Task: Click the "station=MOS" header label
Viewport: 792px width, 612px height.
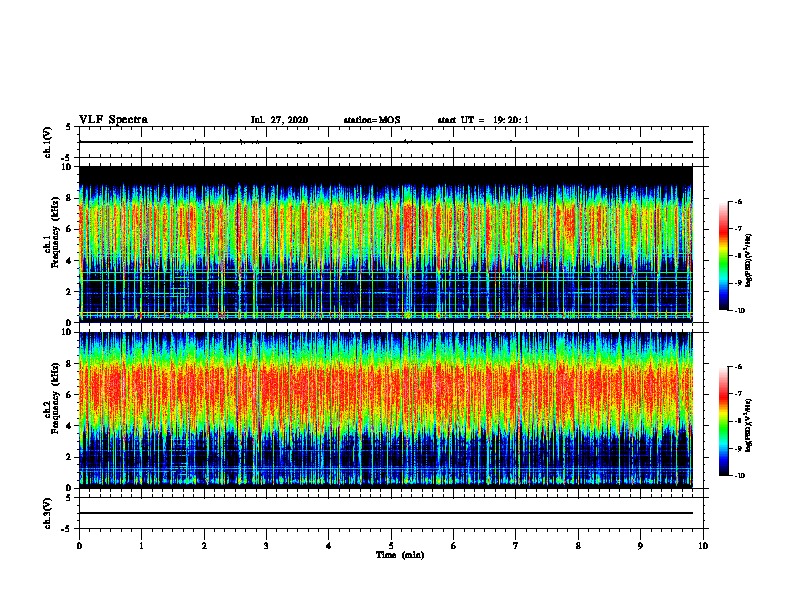Action: pyautogui.click(x=372, y=120)
